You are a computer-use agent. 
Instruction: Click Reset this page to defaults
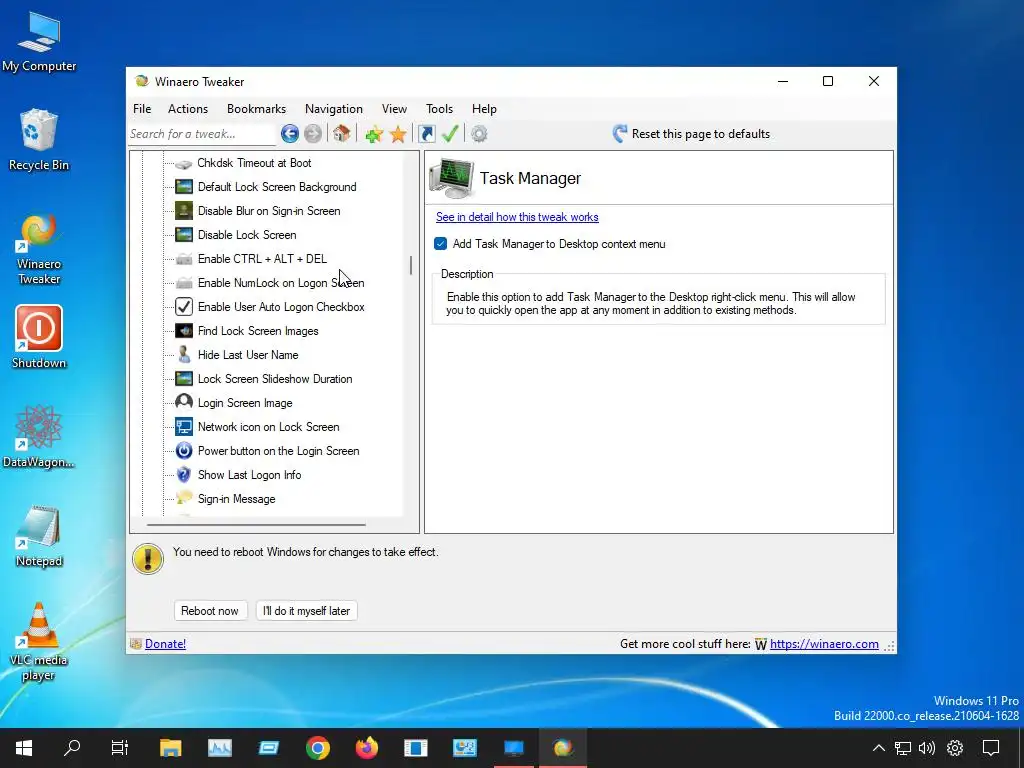[691, 134]
